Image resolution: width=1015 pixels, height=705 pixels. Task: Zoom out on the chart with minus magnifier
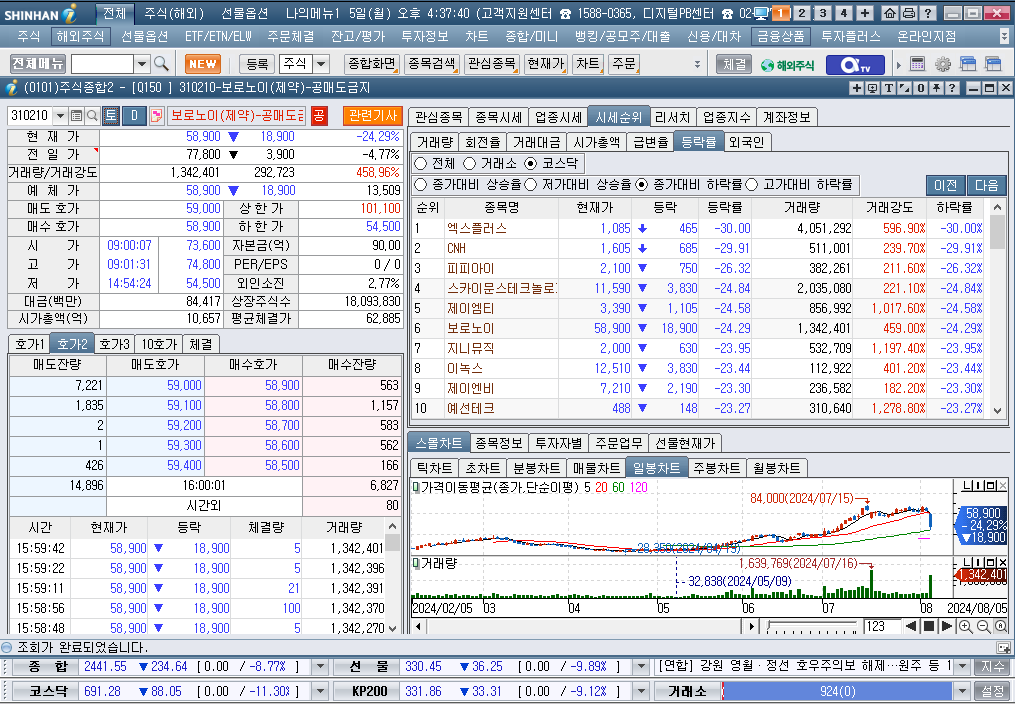pyautogui.click(x=983, y=626)
